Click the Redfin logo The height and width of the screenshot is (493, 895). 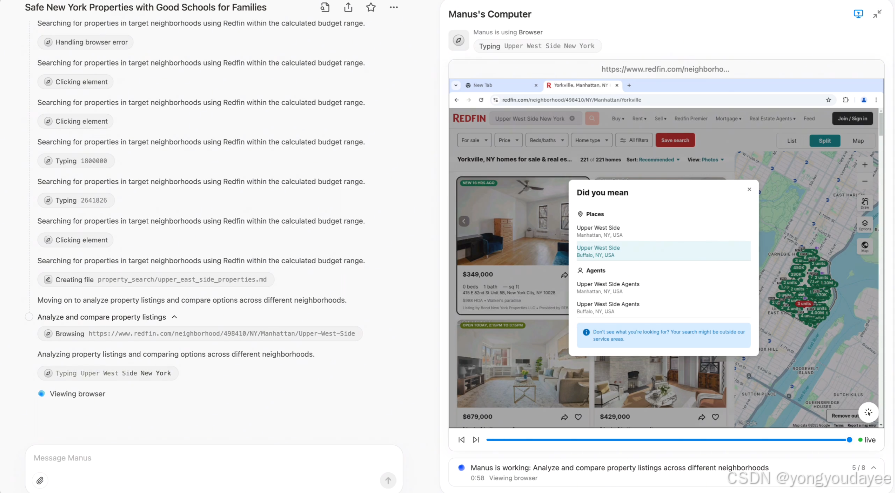pyautogui.click(x=469, y=118)
